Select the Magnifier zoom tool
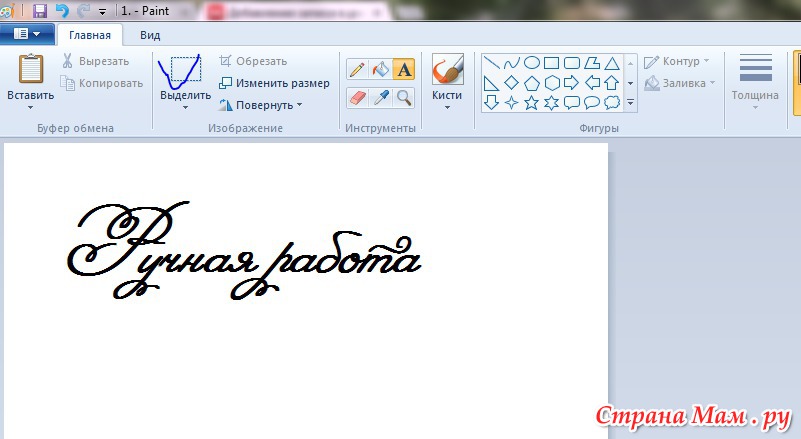The image size is (801, 439). (x=404, y=97)
